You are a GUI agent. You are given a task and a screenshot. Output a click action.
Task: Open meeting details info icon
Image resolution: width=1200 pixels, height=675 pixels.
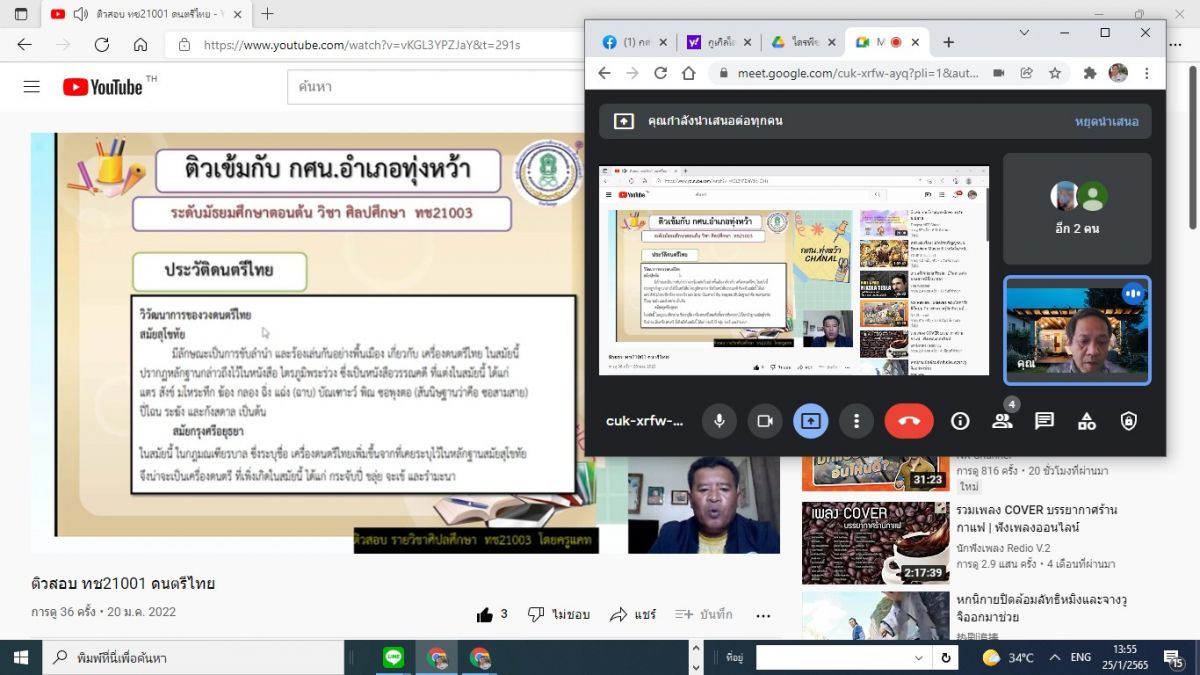tap(960, 421)
